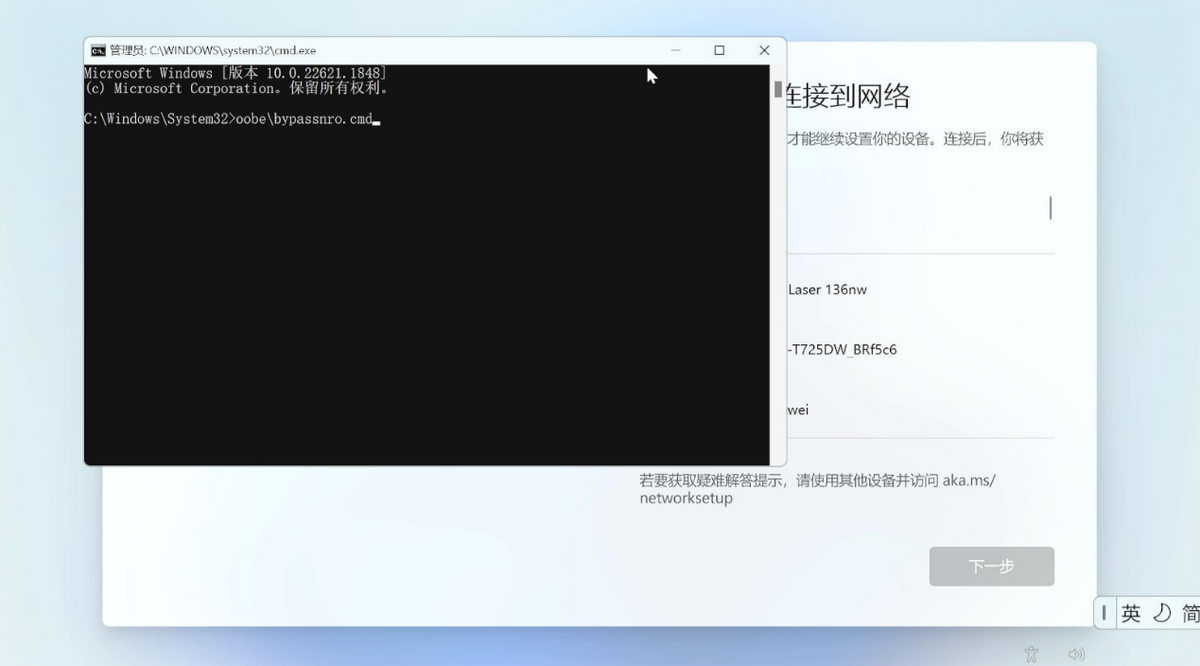This screenshot has height=666, width=1200.
Task: Click the volume speaker icon
Action: coord(1076,654)
